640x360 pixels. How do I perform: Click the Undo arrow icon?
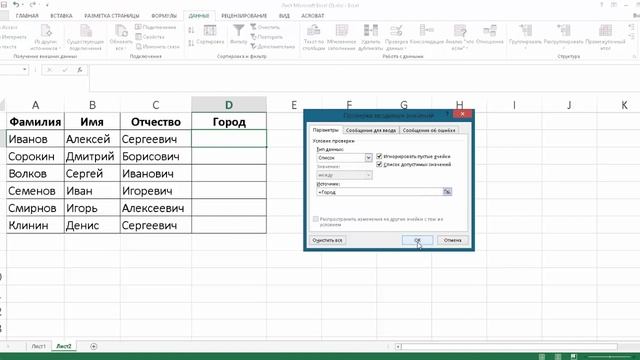16,5
